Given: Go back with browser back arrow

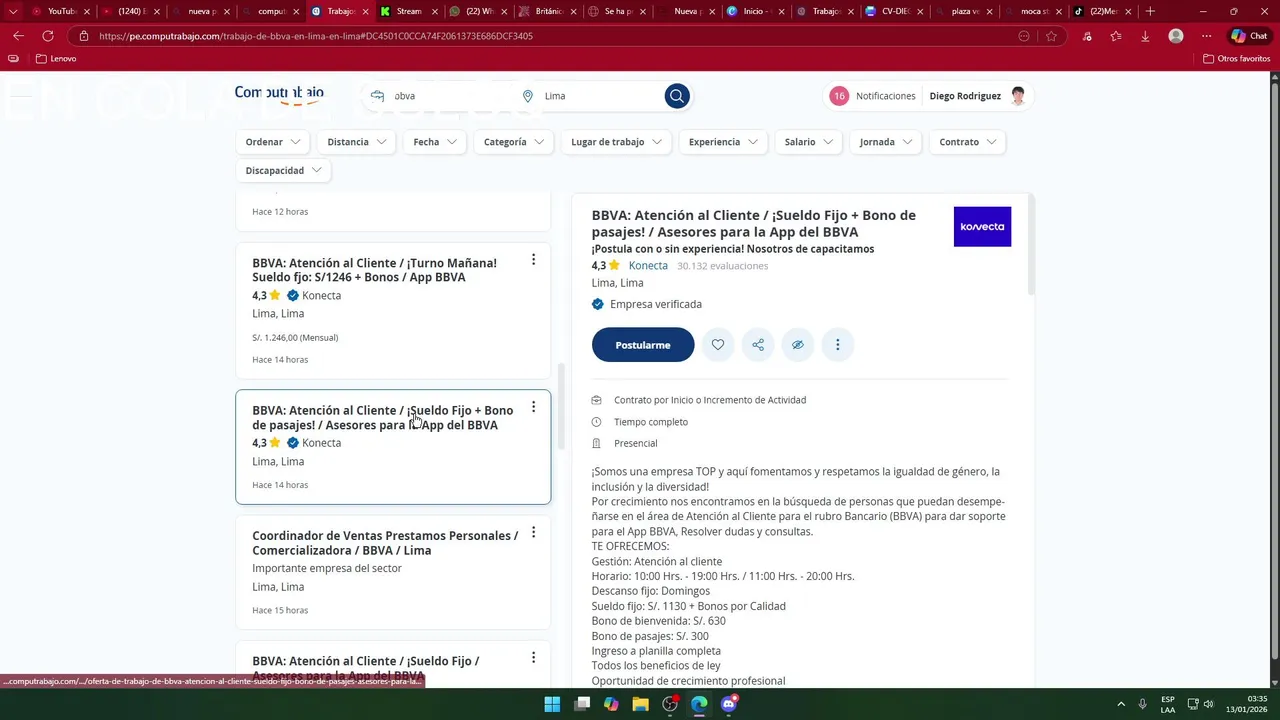Looking at the screenshot, I should coord(18,36).
